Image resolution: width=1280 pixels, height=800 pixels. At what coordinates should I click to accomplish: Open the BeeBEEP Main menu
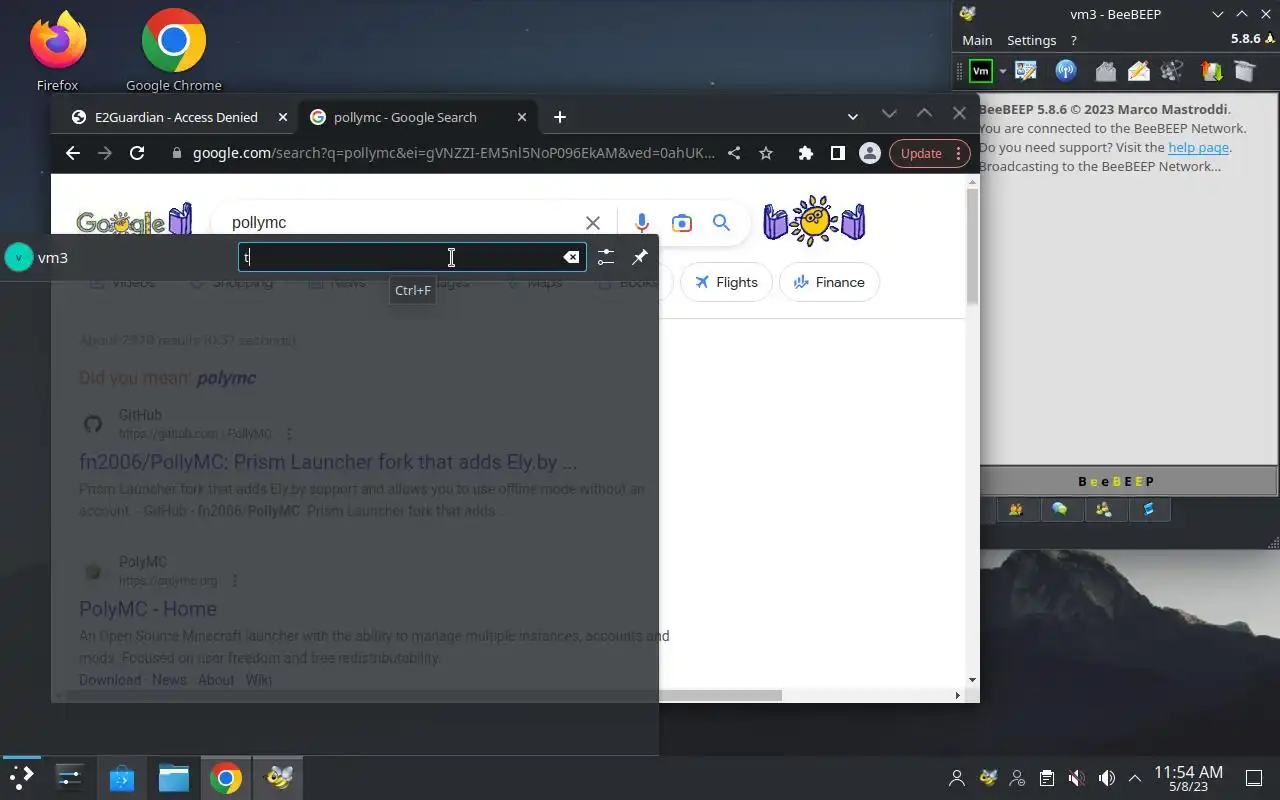pos(977,40)
